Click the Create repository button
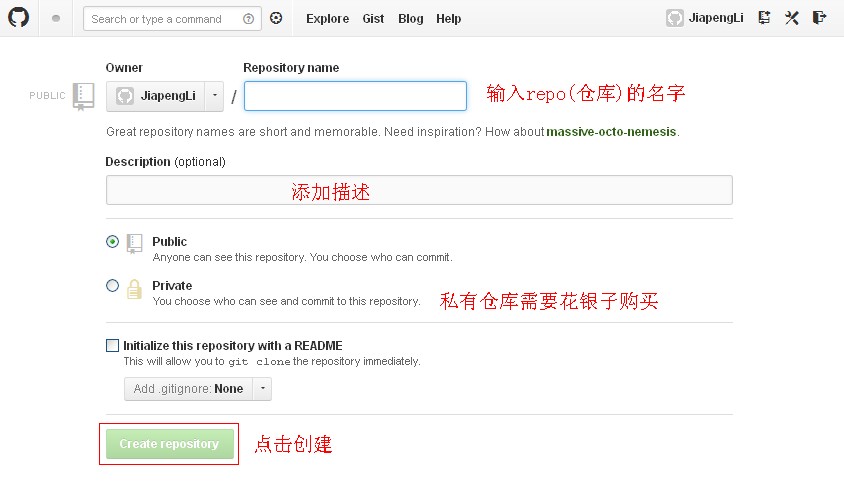The image size is (844, 487). coord(170,444)
